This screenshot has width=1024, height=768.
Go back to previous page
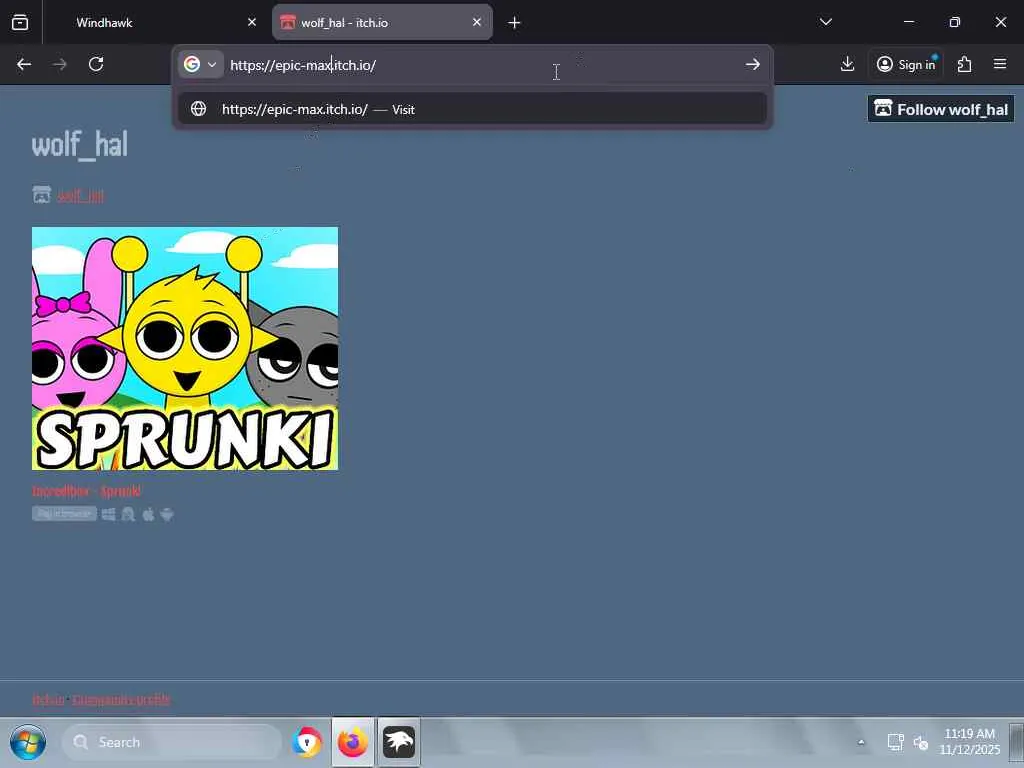(24, 64)
